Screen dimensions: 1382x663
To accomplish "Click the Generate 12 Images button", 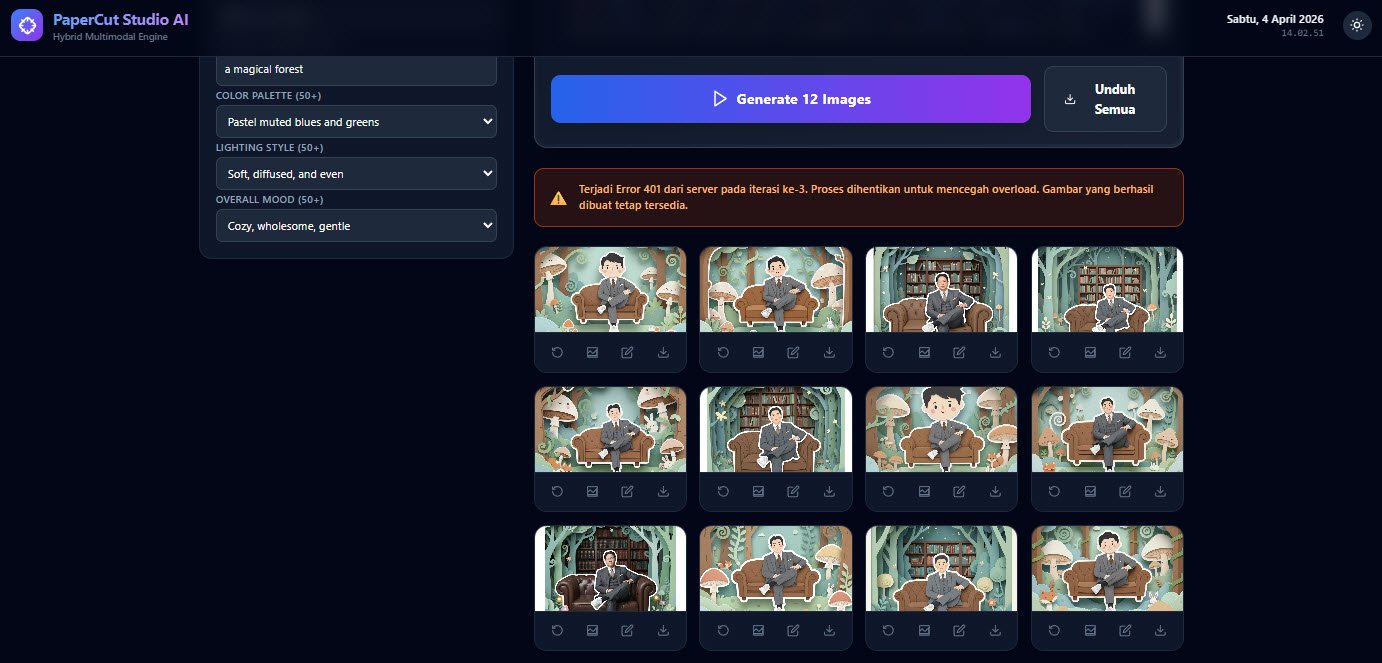I will coord(791,99).
